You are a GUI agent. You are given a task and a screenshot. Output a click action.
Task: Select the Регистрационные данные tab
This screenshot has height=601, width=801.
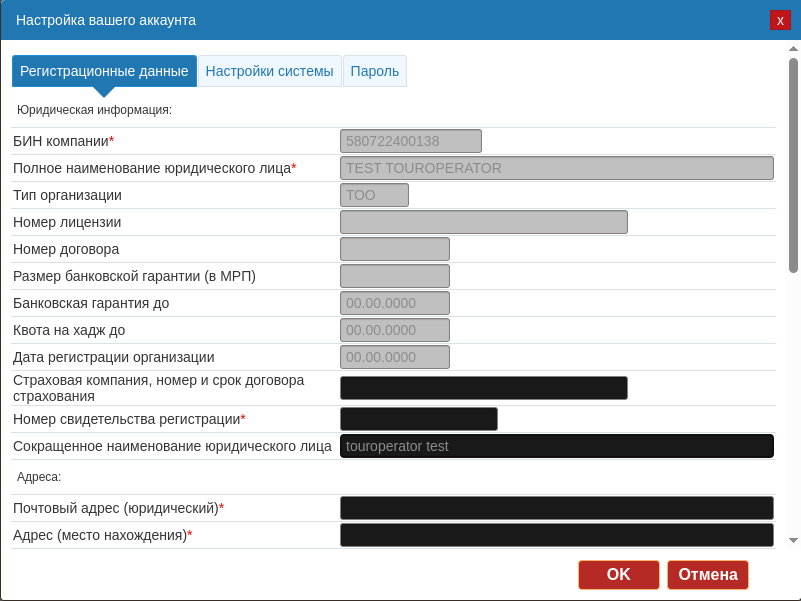[104, 71]
